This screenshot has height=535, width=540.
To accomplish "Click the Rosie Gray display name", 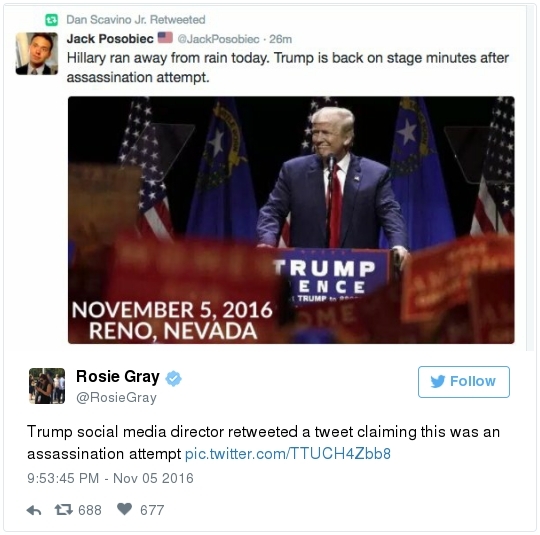I will pos(118,377).
